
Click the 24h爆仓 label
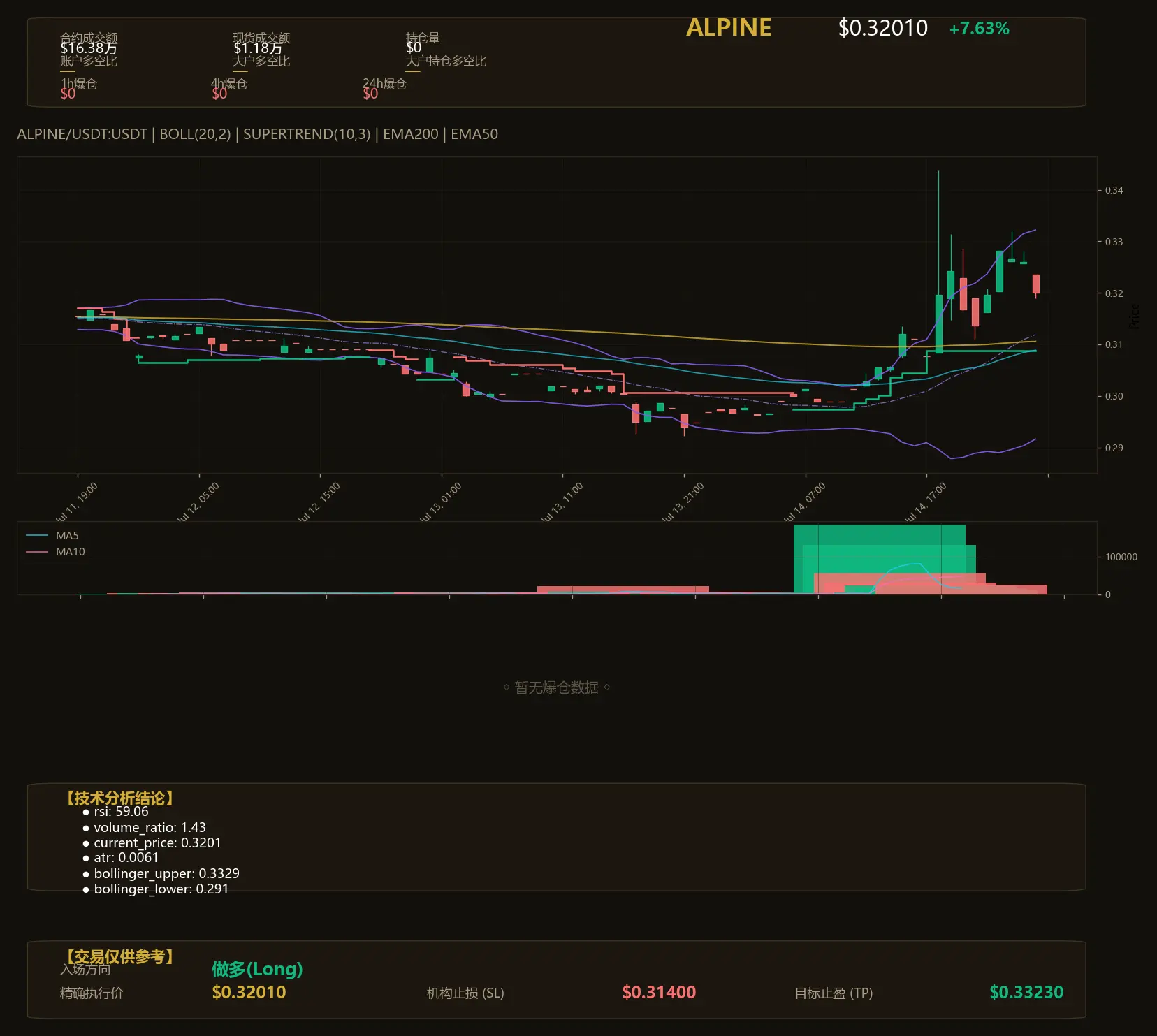coord(384,84)
